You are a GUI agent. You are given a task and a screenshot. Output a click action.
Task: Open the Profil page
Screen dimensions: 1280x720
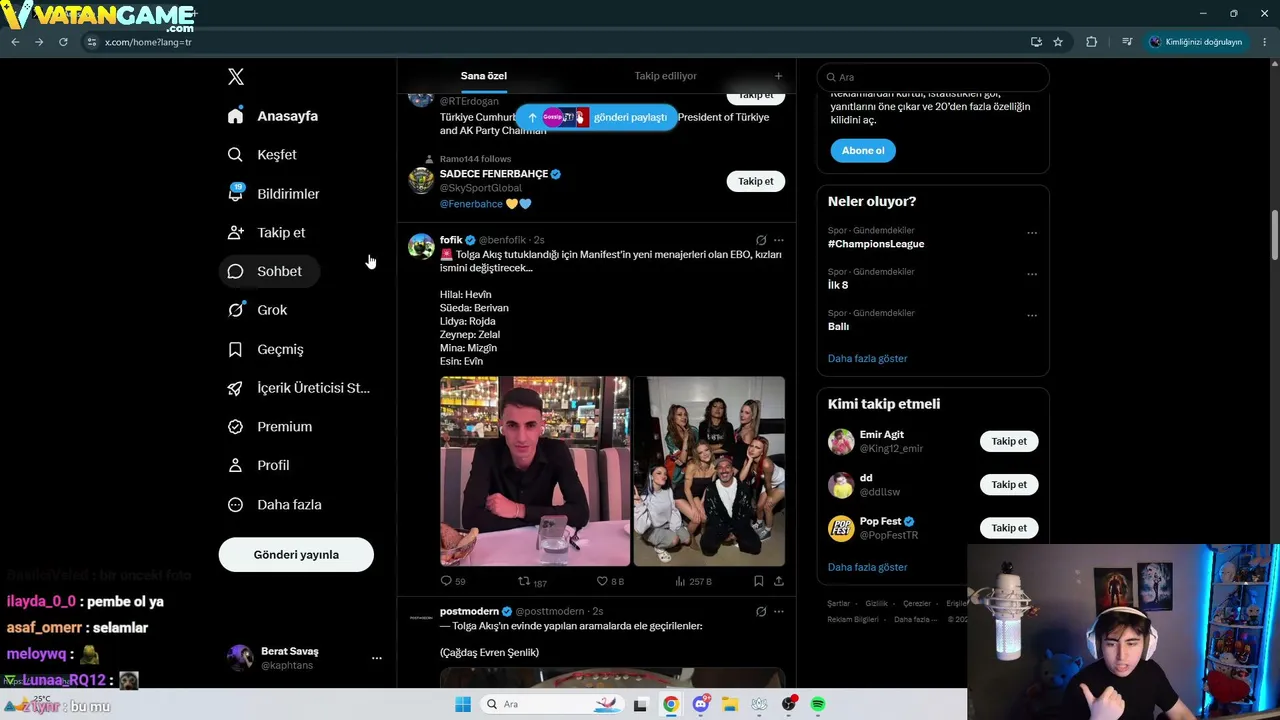[258, 466]
